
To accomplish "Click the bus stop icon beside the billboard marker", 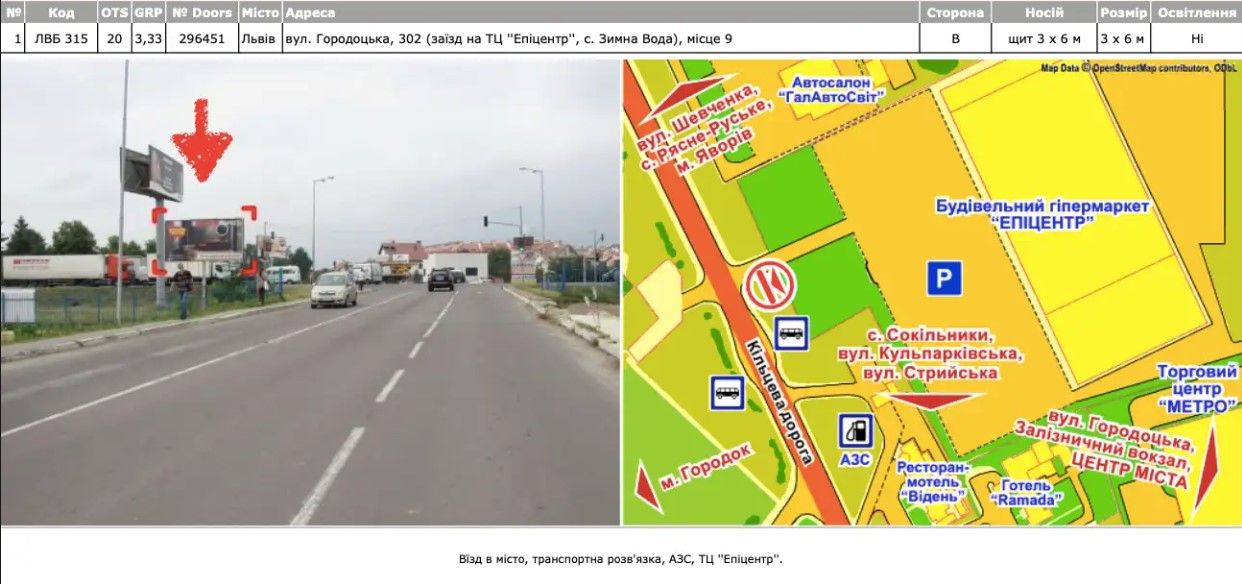I will coord(792,333).
